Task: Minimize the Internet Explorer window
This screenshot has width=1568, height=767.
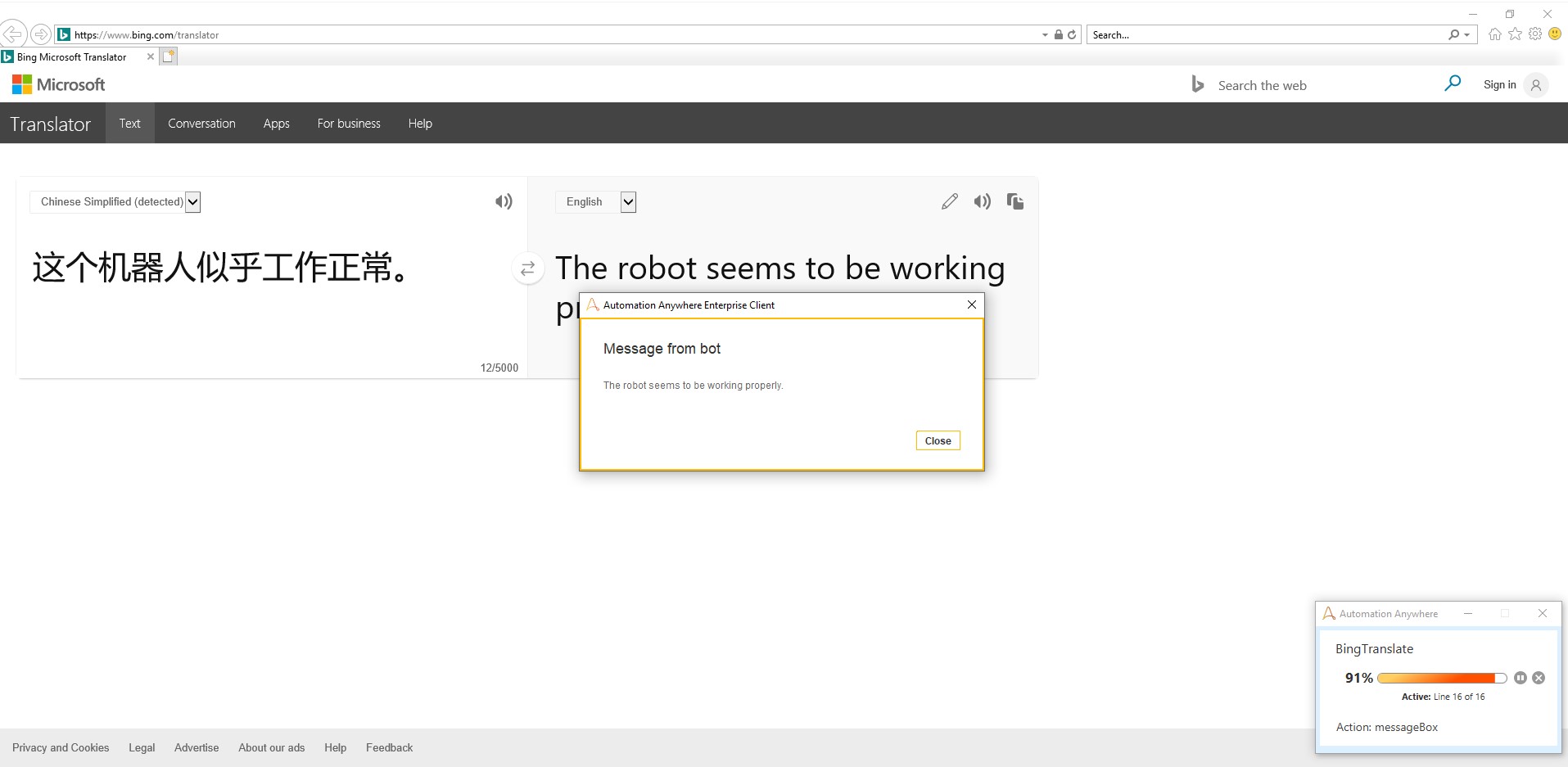Action: [1473, 14]
